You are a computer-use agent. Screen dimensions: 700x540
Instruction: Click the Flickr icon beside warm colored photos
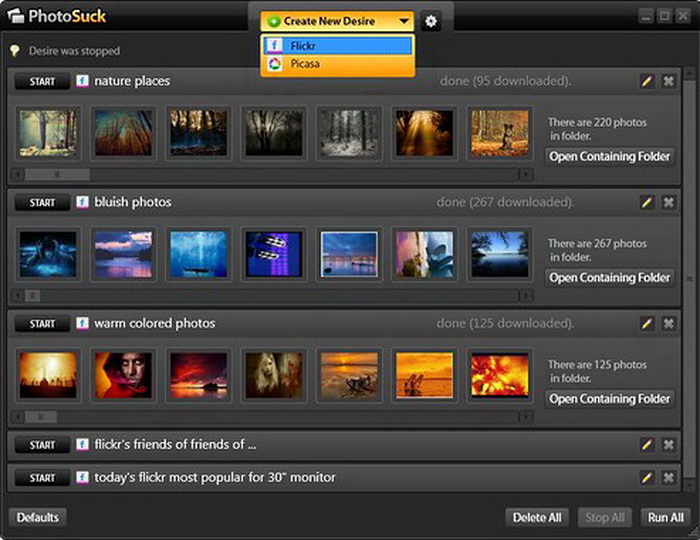82,323
